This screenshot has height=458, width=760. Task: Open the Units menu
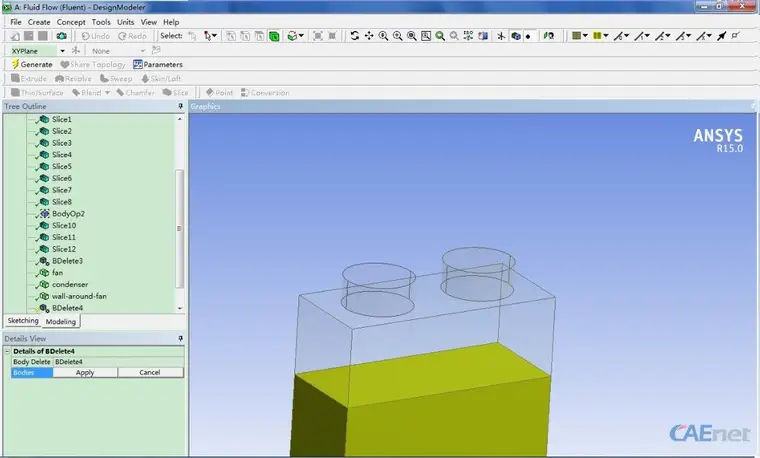pos(126,22)
